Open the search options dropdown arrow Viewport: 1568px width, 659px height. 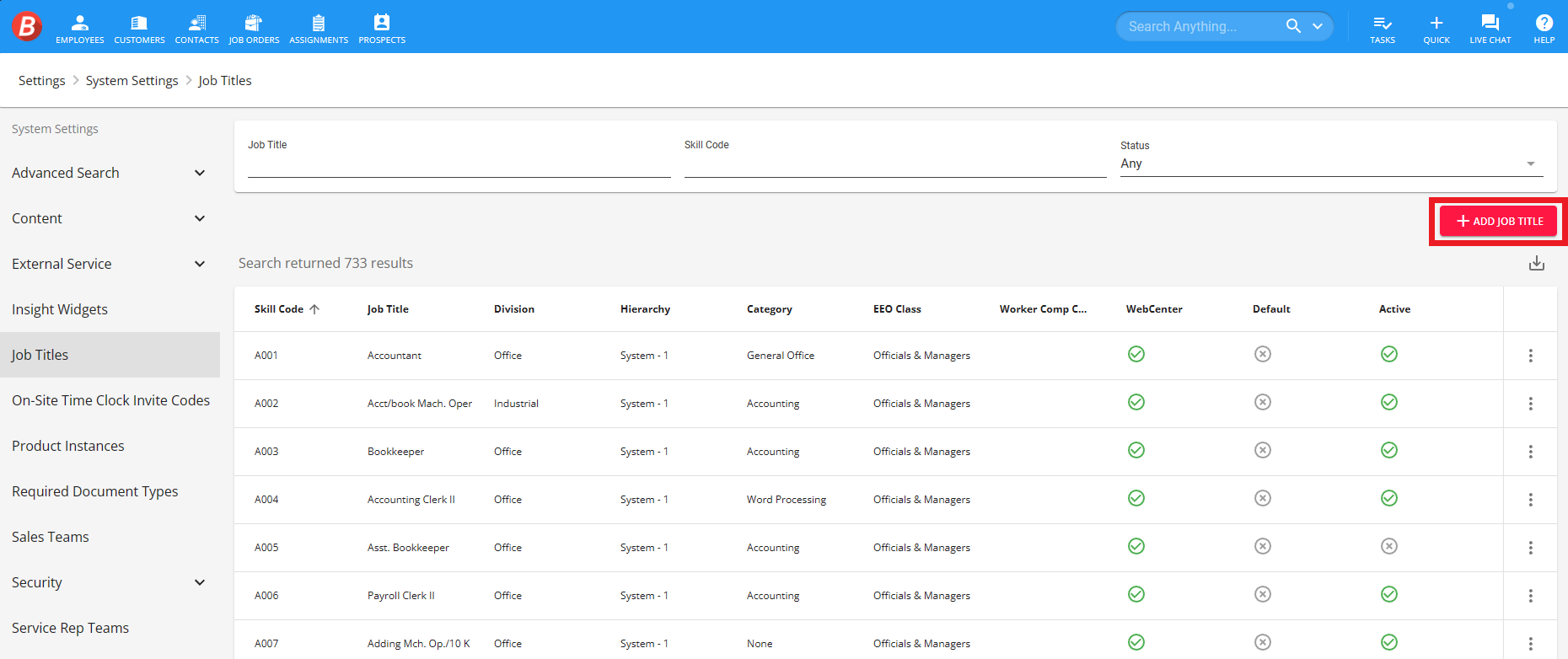click(1318, 26)
